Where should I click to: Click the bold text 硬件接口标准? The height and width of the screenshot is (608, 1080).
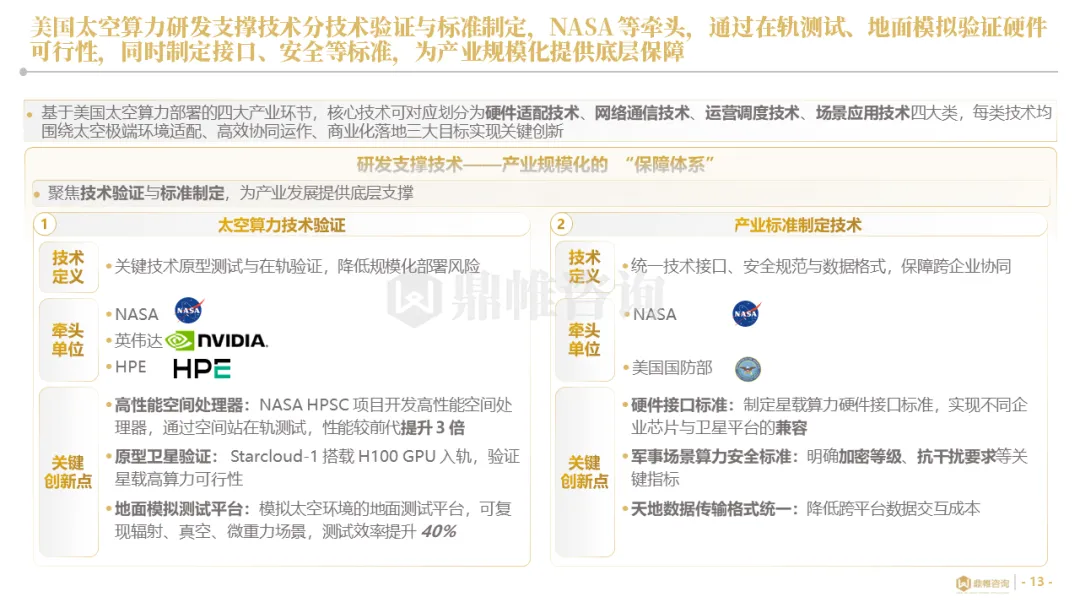tap(679, 405)
